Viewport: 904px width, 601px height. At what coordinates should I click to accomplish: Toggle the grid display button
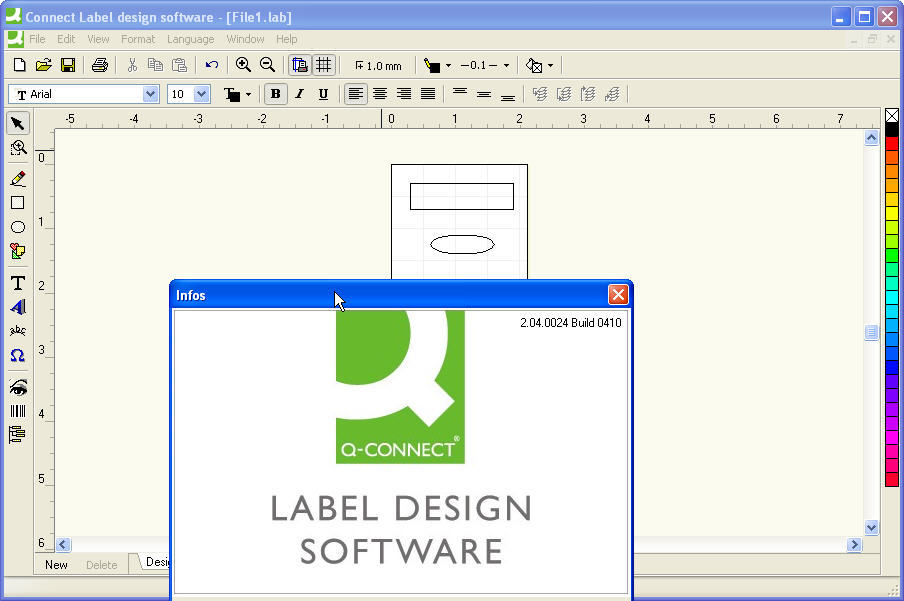point(323,65)
